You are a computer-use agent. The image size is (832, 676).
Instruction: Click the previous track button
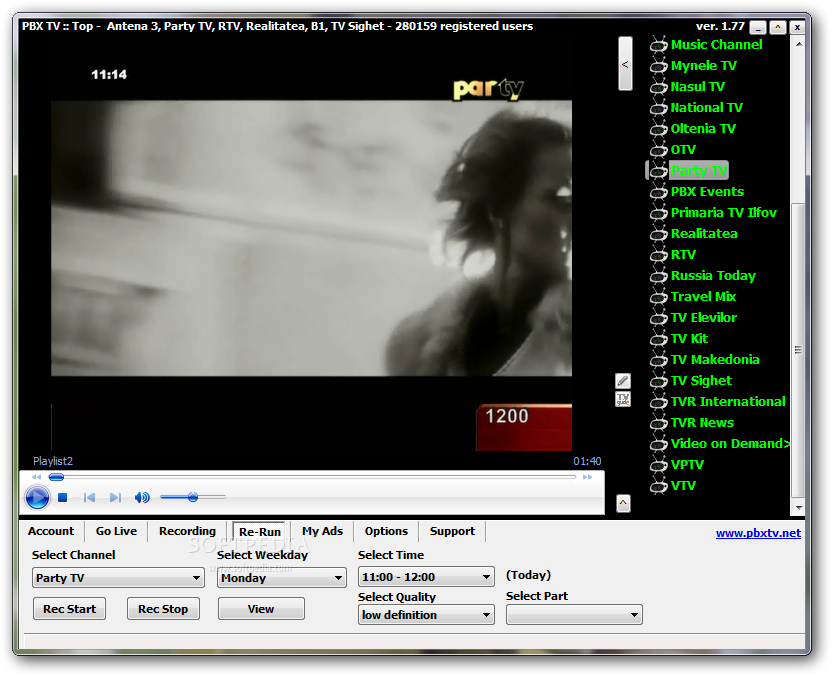coord(89,497)
